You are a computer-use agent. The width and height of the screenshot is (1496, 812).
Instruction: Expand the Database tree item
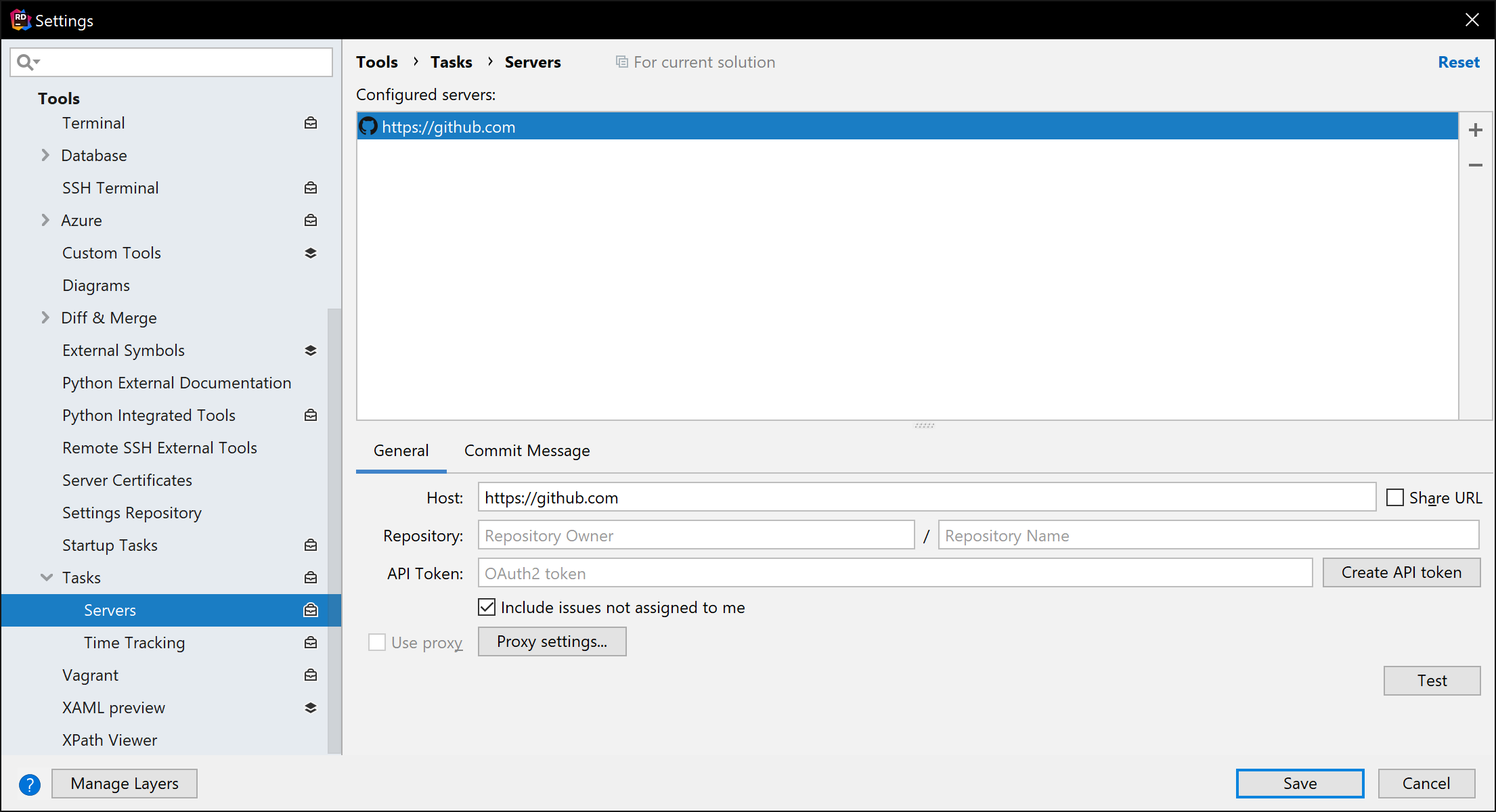(x=47, y=155)
